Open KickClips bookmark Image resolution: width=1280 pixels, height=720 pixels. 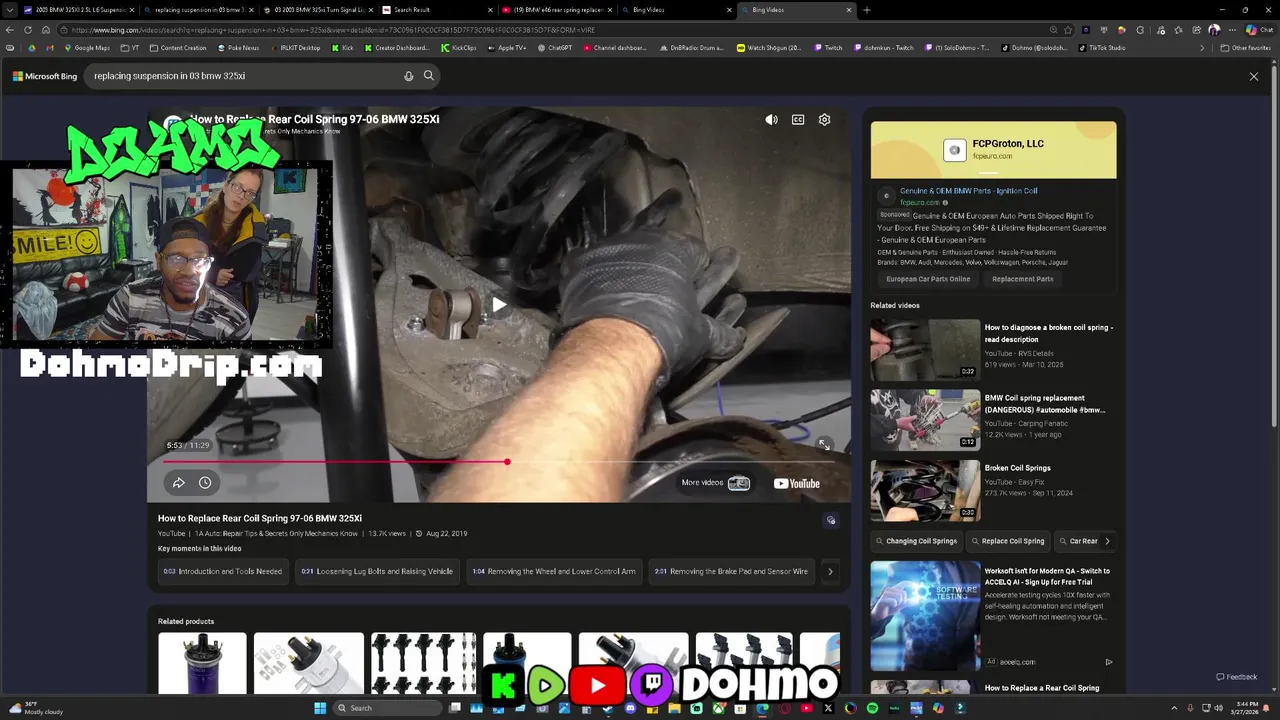tap(459, 48)
